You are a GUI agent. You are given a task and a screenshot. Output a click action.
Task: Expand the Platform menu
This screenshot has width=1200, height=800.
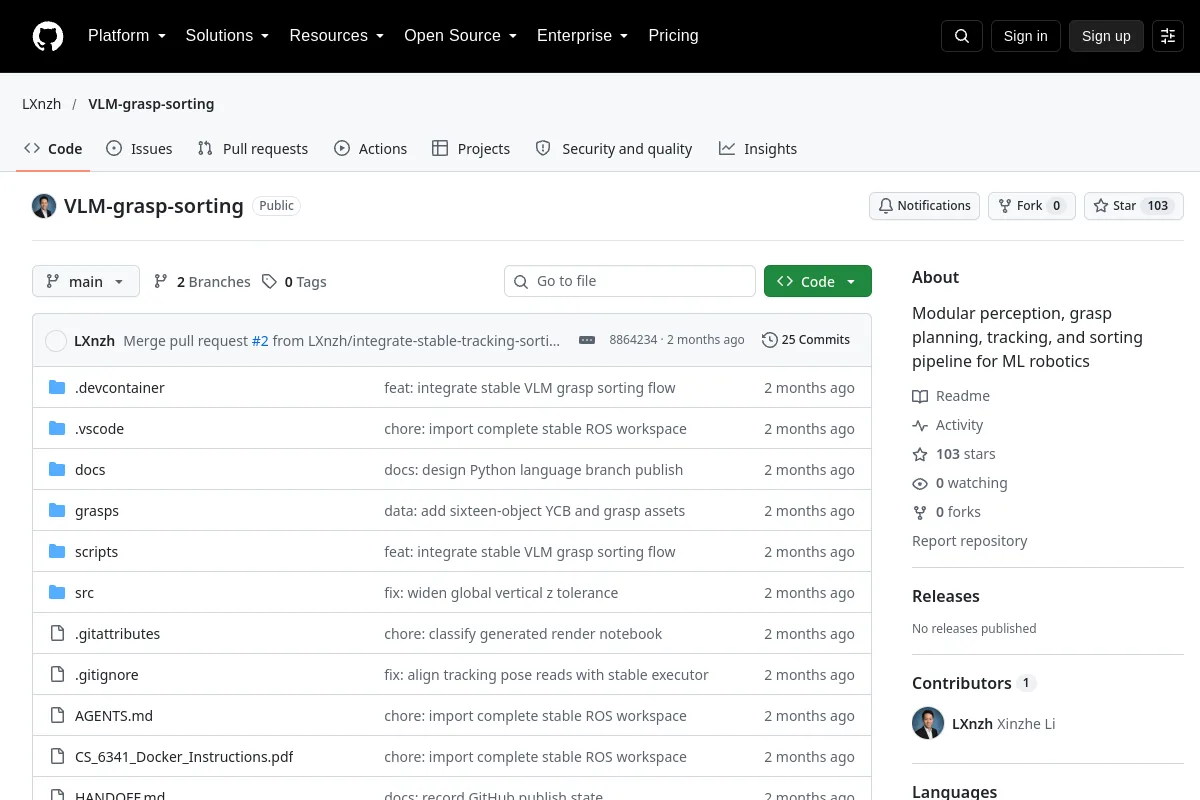(x=127, y=36)
